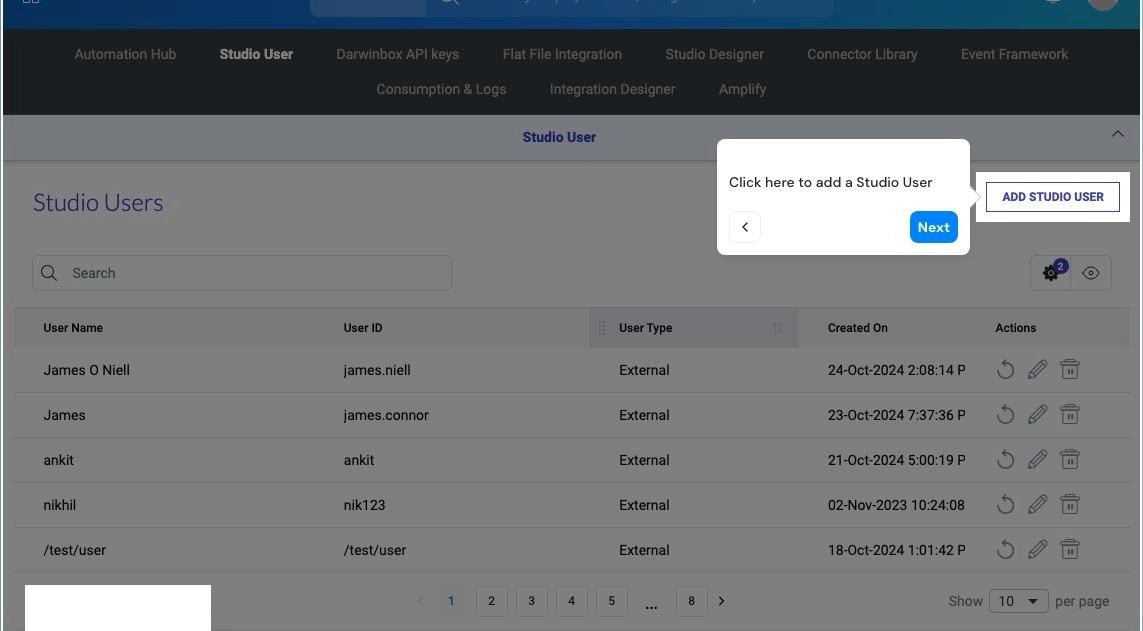Viewport: 1143px width, 631px height.
Task: Open the per page count dropdown
Action: click(1018, 601)
